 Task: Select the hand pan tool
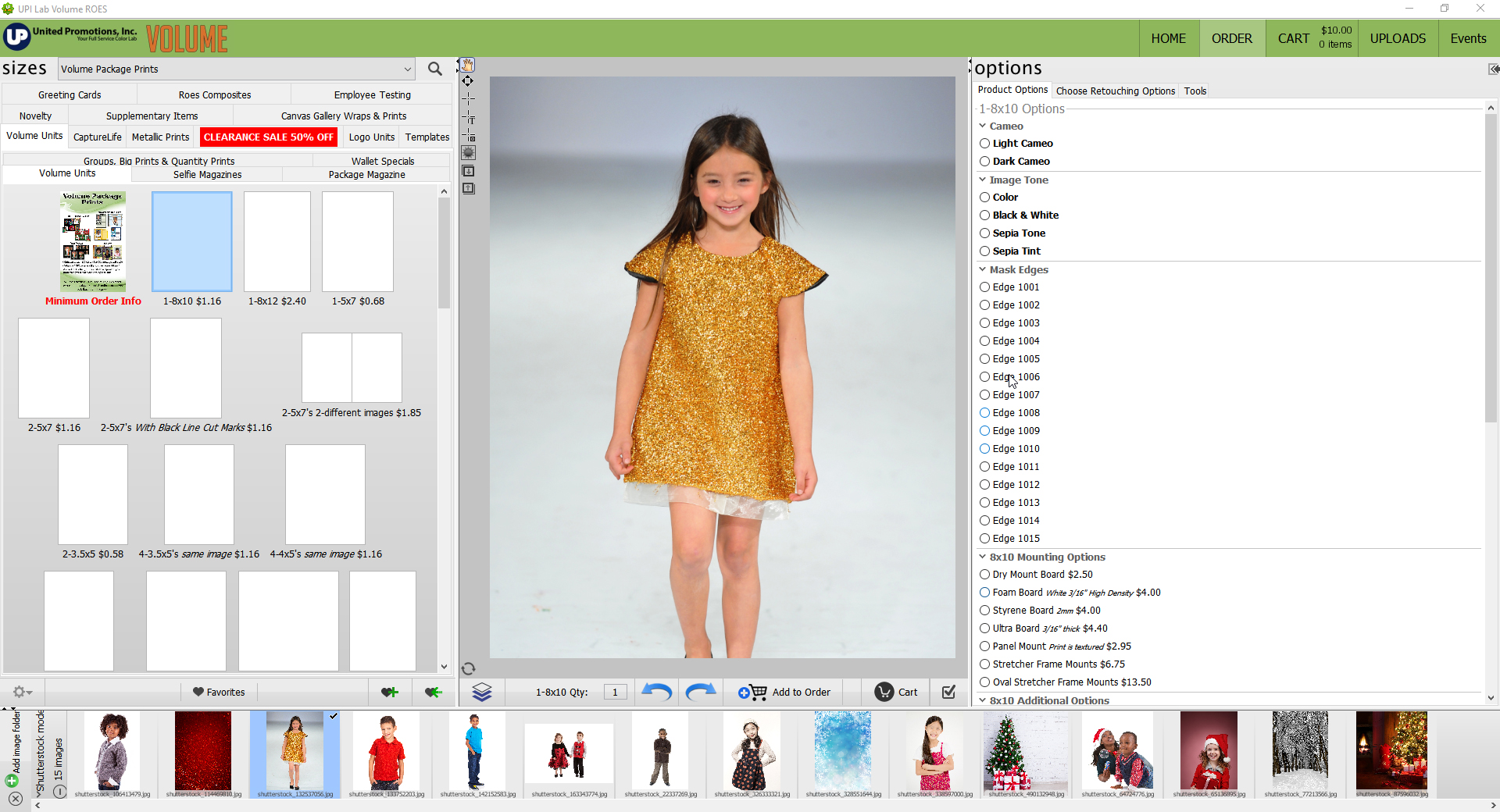(x=467, y=65)
